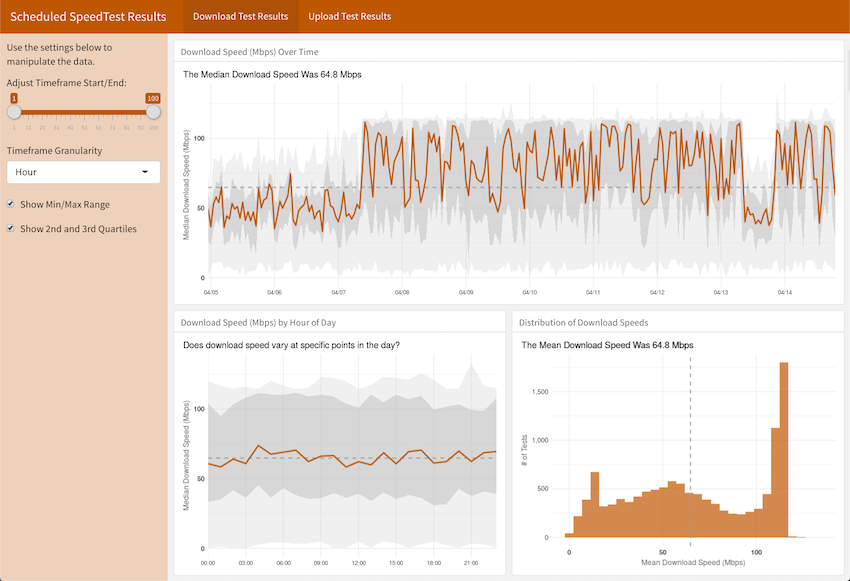The width and height of the screenshot is (850, 581).
Task: Click the Adjust Timeframe Start/End label
Action: [x=67, y=83]
